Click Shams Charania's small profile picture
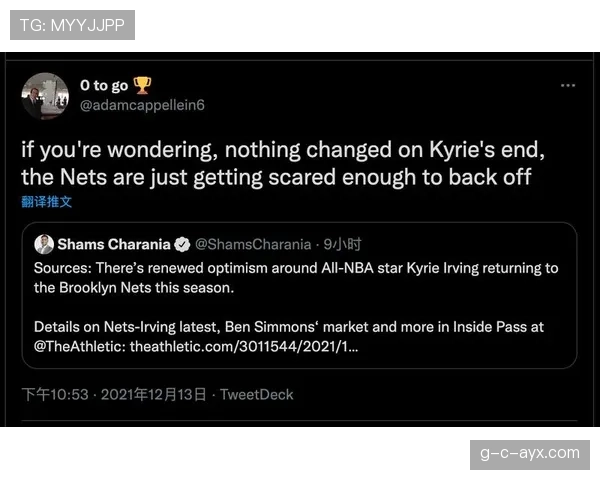 point(44,244)
